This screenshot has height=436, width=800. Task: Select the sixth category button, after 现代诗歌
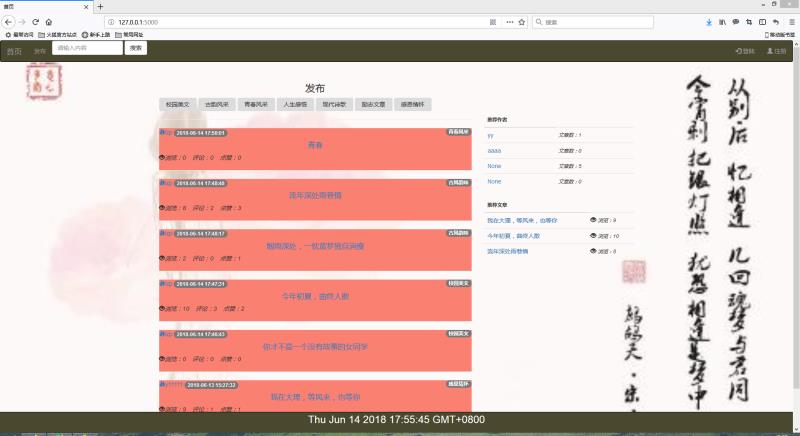pos(373,105)
